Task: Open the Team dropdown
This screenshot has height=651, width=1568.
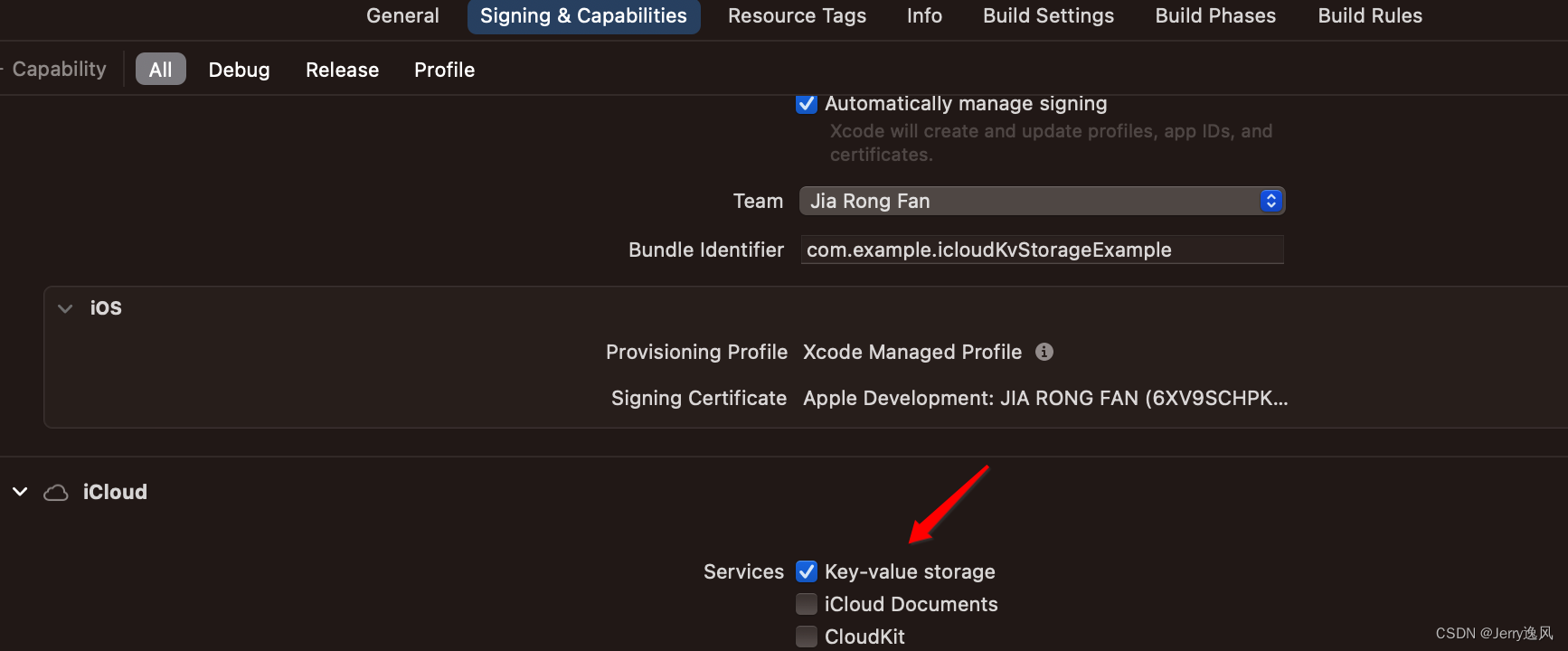Action: coord(1042,201)
